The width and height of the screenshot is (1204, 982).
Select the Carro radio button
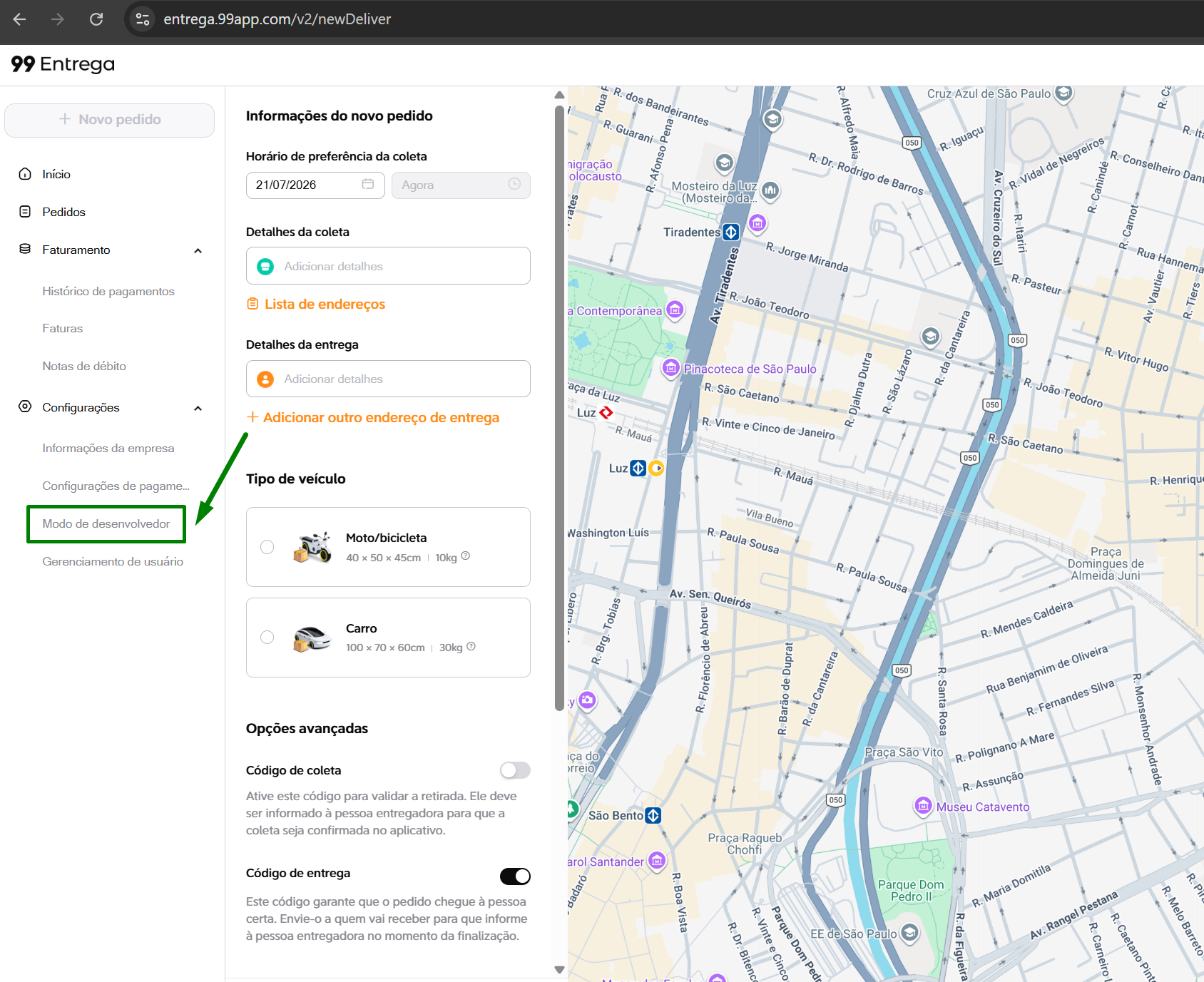click(267, 638)
